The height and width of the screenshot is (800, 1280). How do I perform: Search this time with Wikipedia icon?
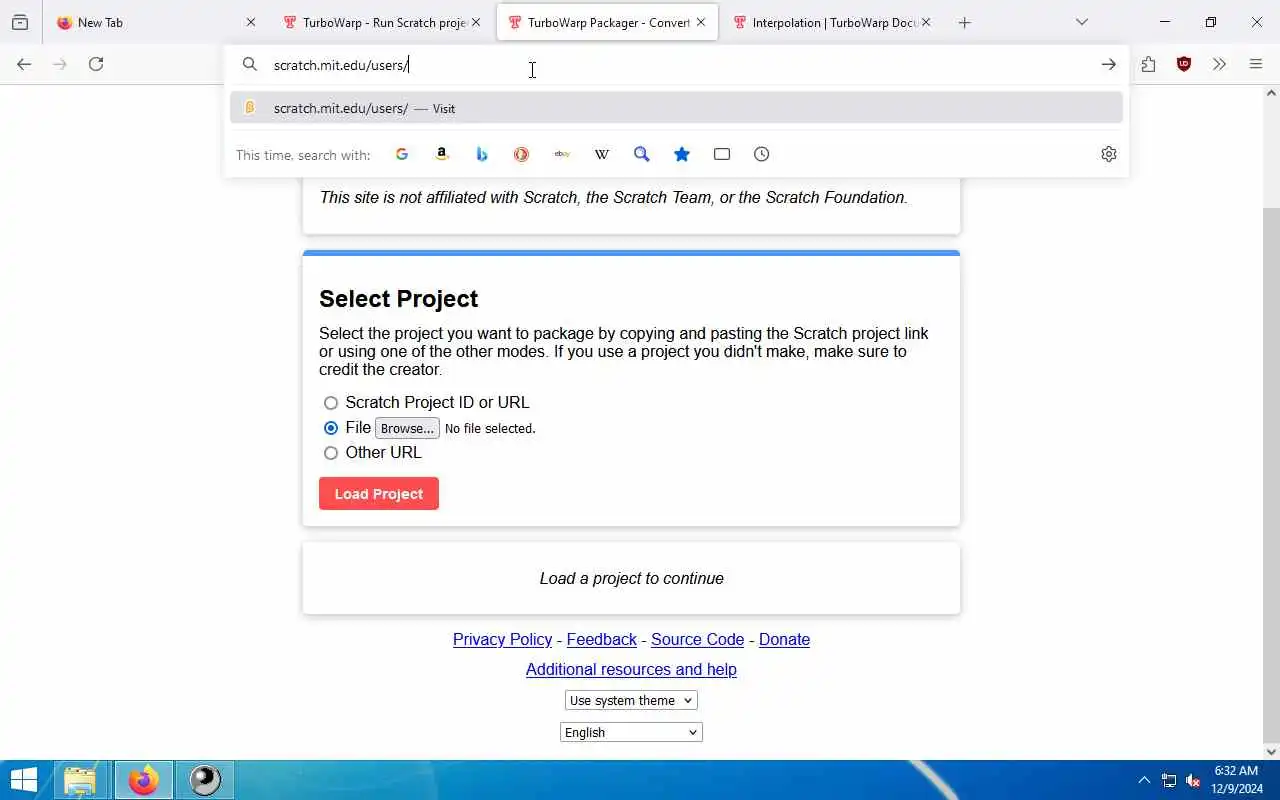[x=602, y=154]
